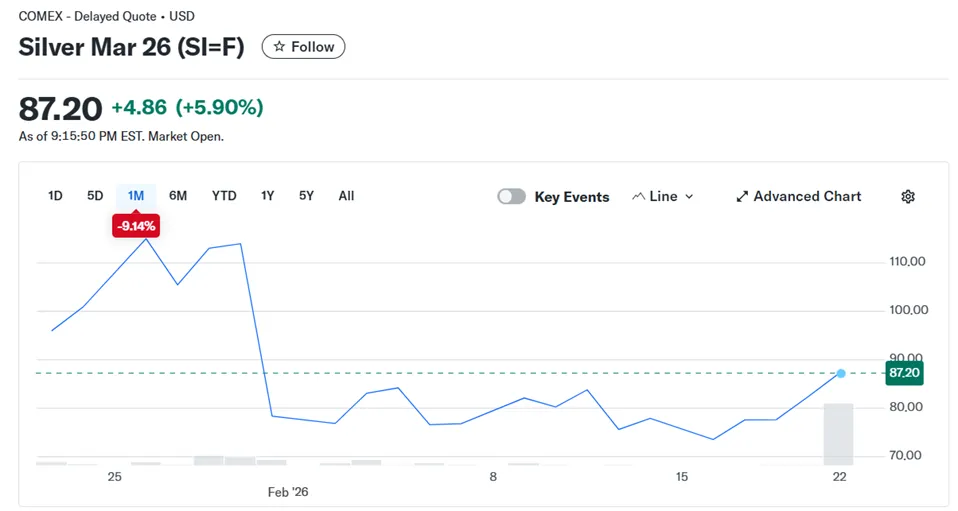Click the Follow star button
Screen dimensions: 958x511
(303, 47)
